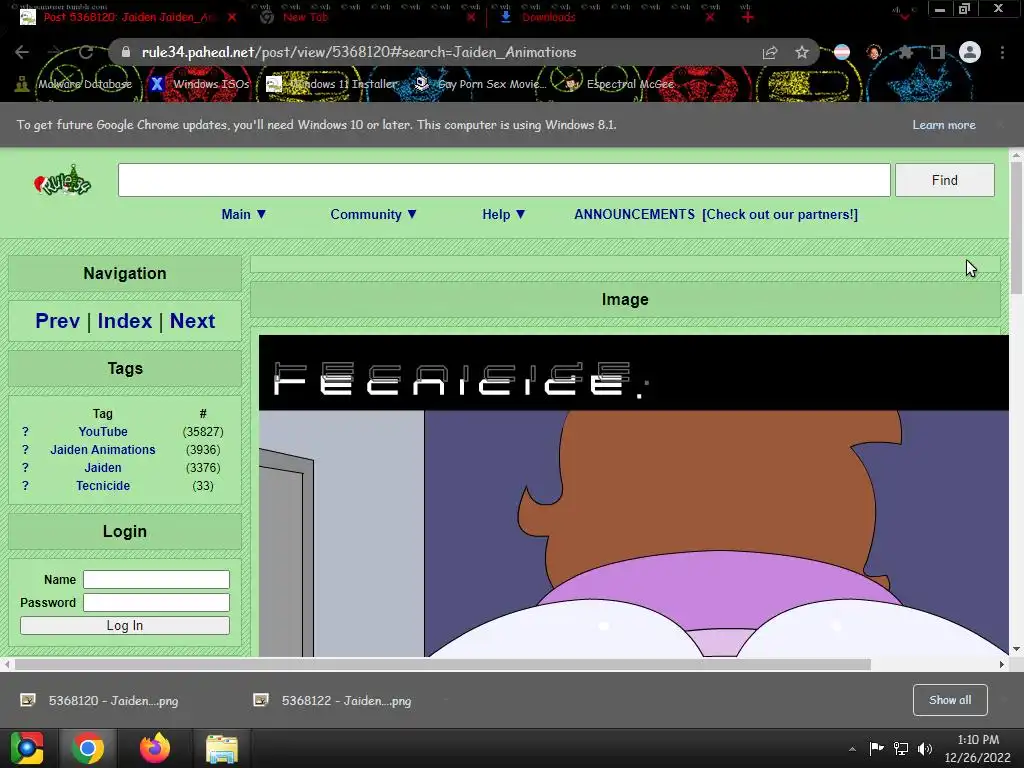Switch to the New Tab tab
The image size is (1024, 768).
click(305, 17)
